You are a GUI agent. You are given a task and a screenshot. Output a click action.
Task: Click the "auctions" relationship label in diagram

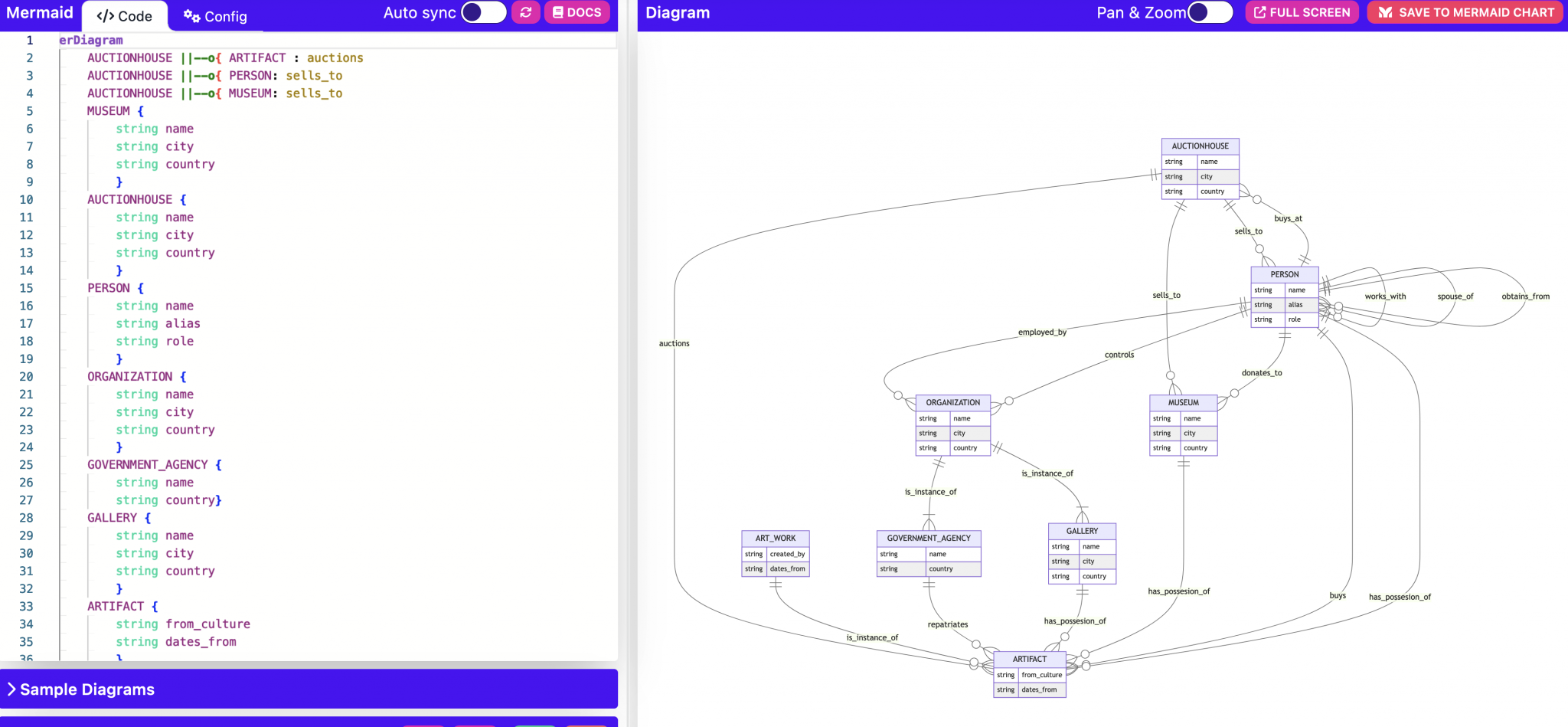click(x=674, y=343)
